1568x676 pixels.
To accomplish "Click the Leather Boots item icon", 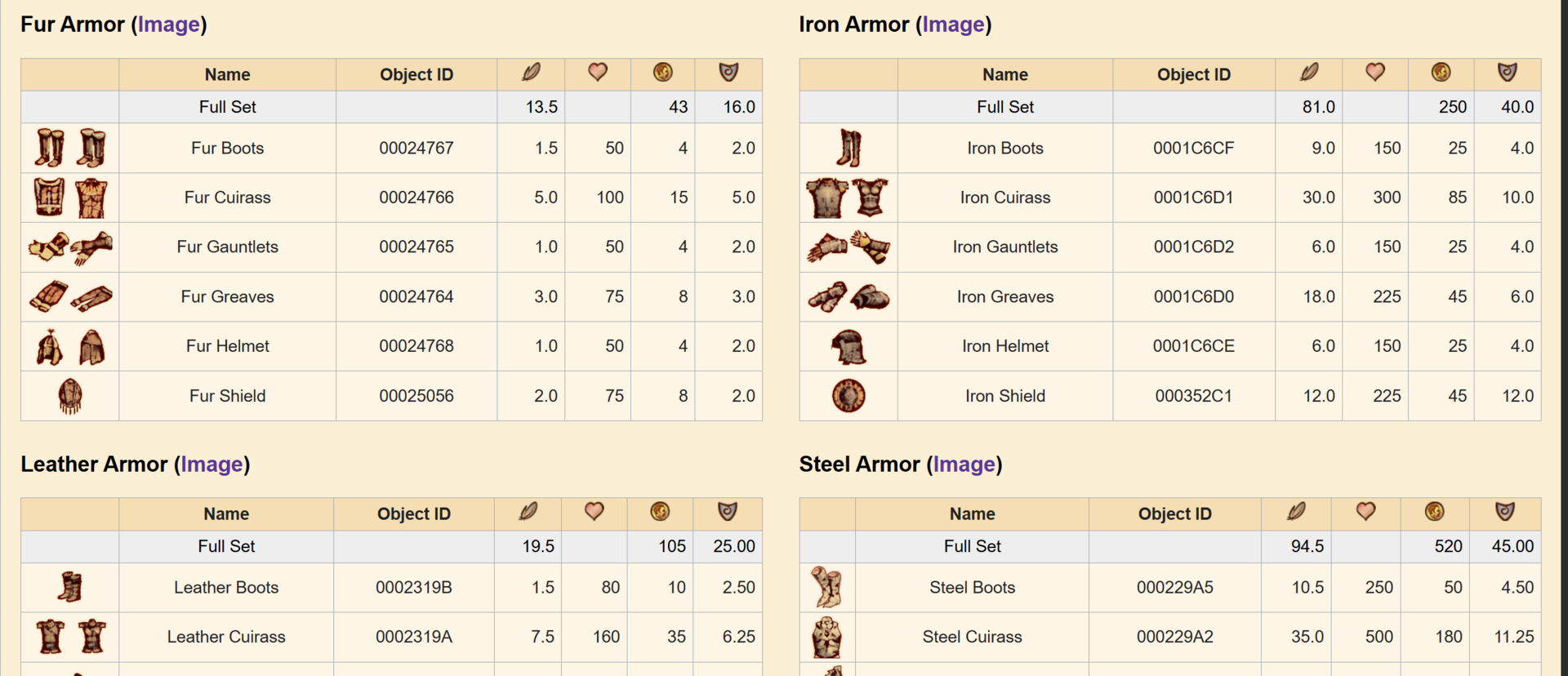I will coord(70,587).
